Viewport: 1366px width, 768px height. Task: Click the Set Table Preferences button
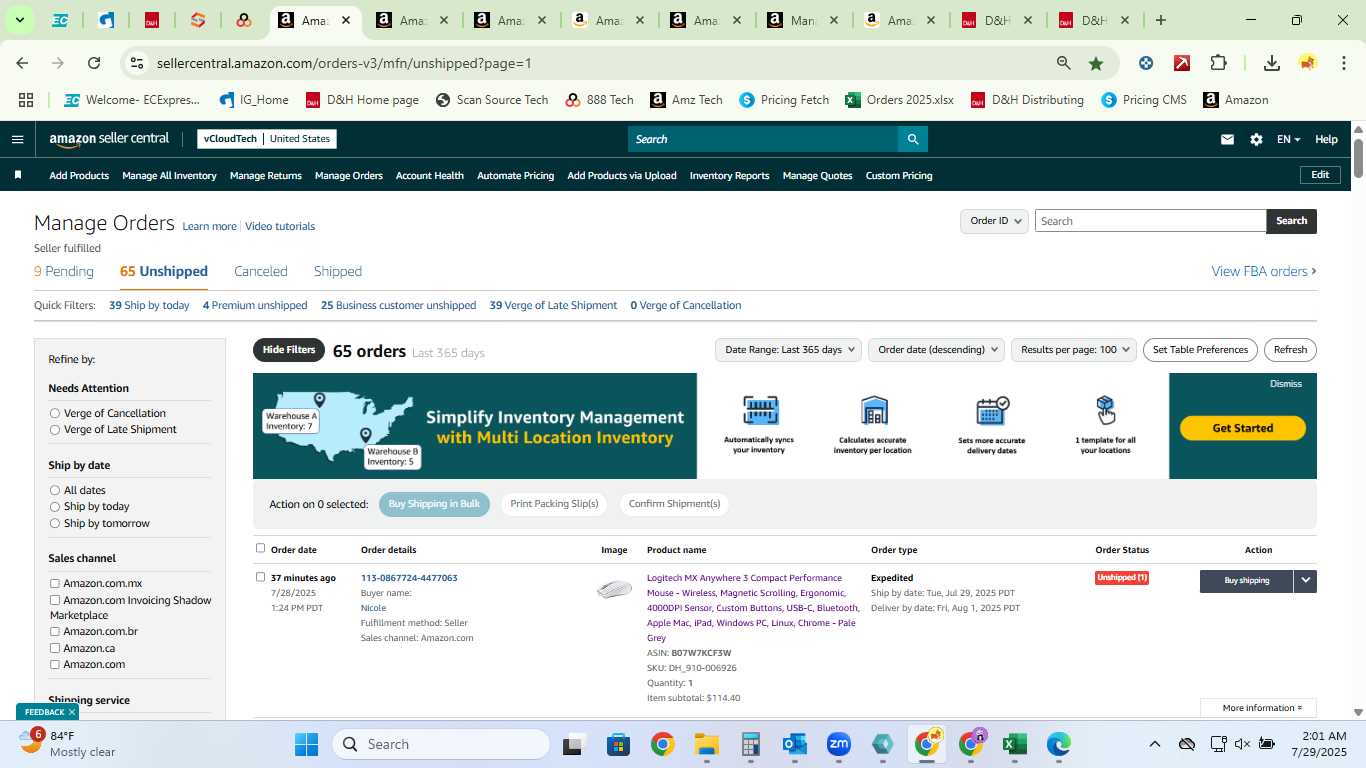(1200, 350)
